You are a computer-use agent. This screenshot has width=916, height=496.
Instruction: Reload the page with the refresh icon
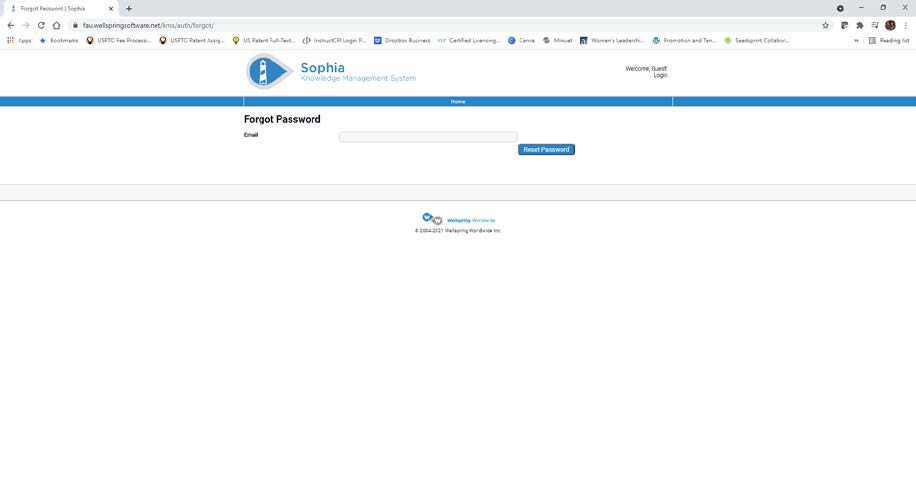41,25
